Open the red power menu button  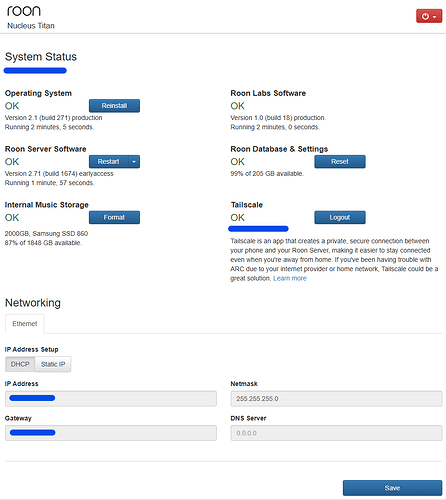(429, 16)
